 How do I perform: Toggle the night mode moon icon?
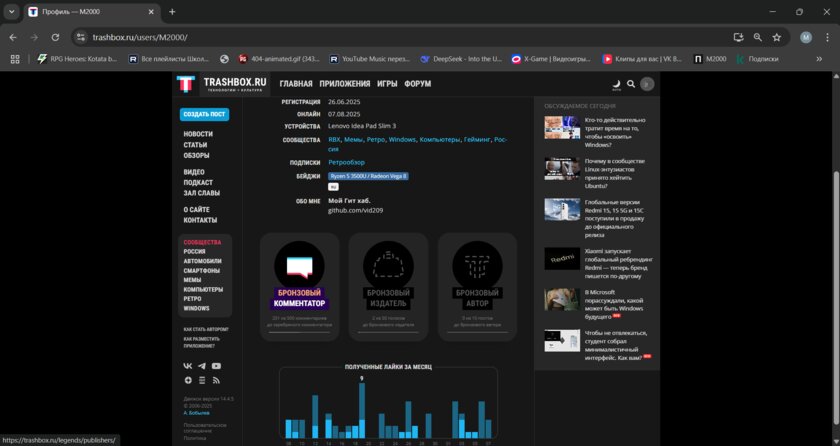(x=616, y=84)
